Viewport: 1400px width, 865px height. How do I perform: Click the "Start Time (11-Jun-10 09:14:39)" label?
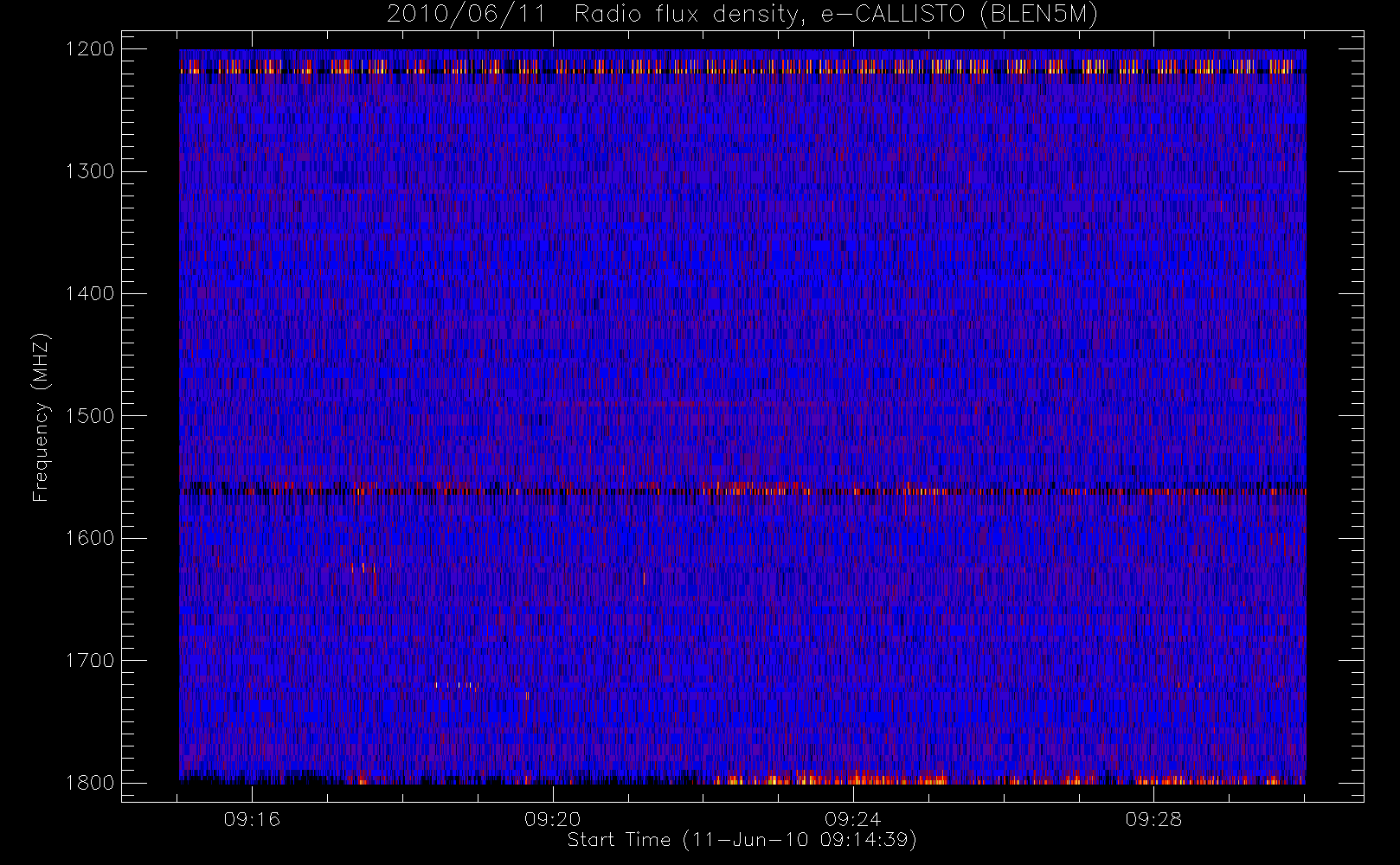(x=742, y=840)
